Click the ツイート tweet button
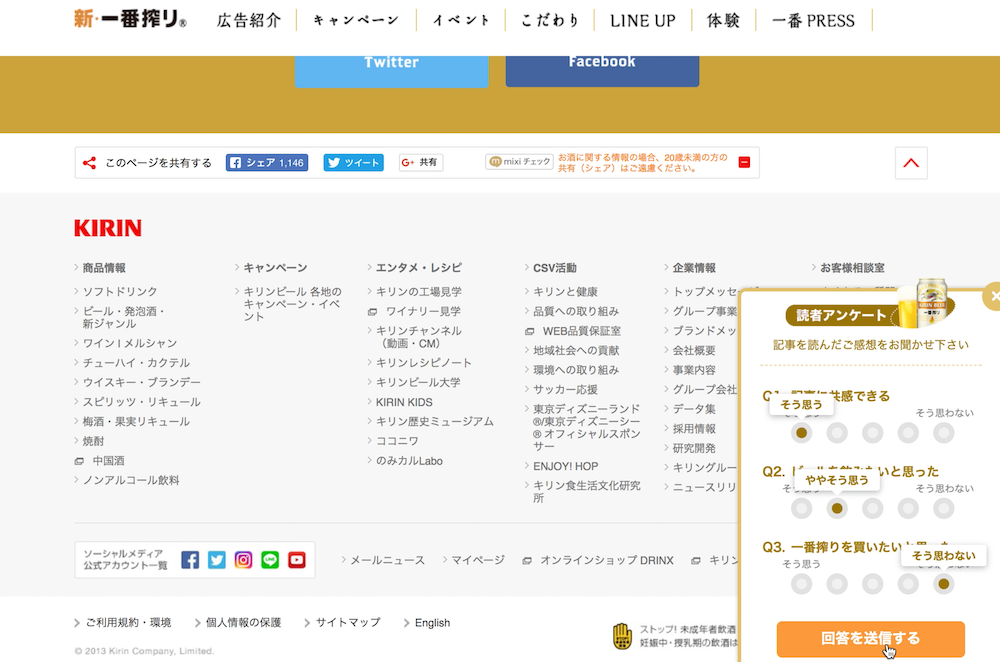This screenshot has height=662, width=1000. 353,163
